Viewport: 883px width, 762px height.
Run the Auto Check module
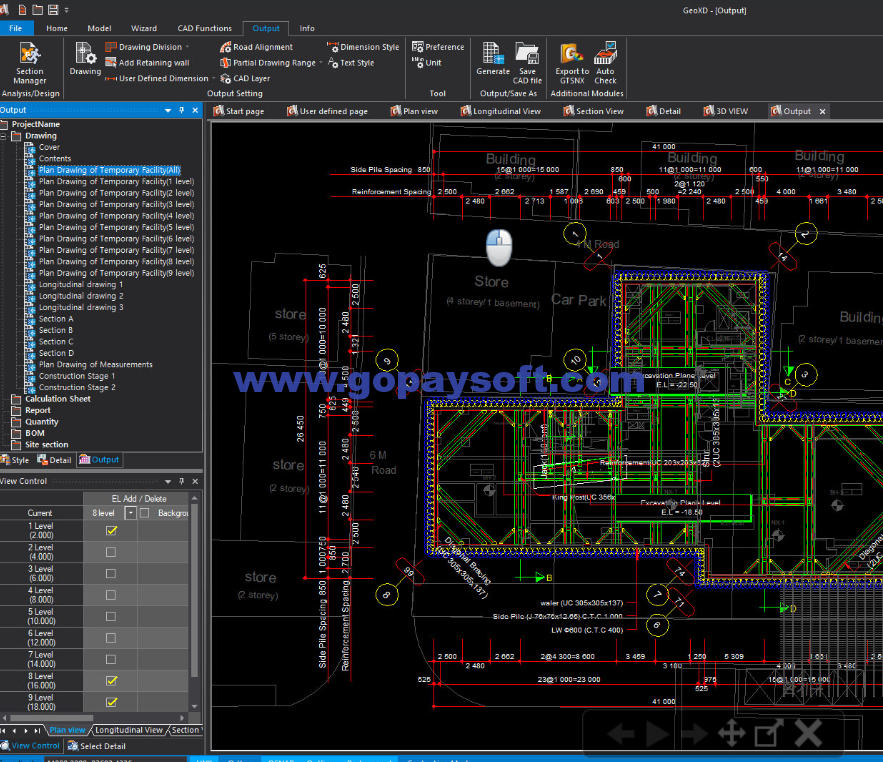[x=605, y=63]
